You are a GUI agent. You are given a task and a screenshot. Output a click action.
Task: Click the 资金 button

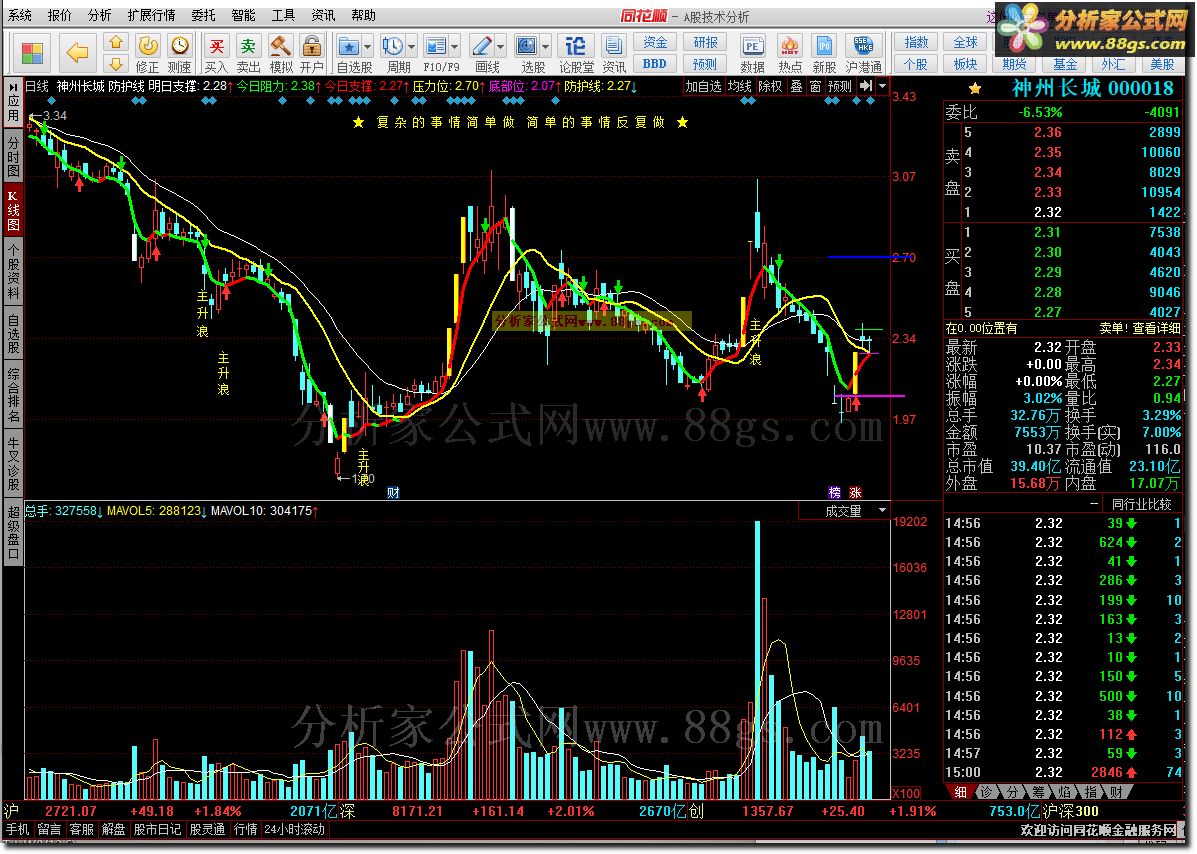tap(655, 43)
